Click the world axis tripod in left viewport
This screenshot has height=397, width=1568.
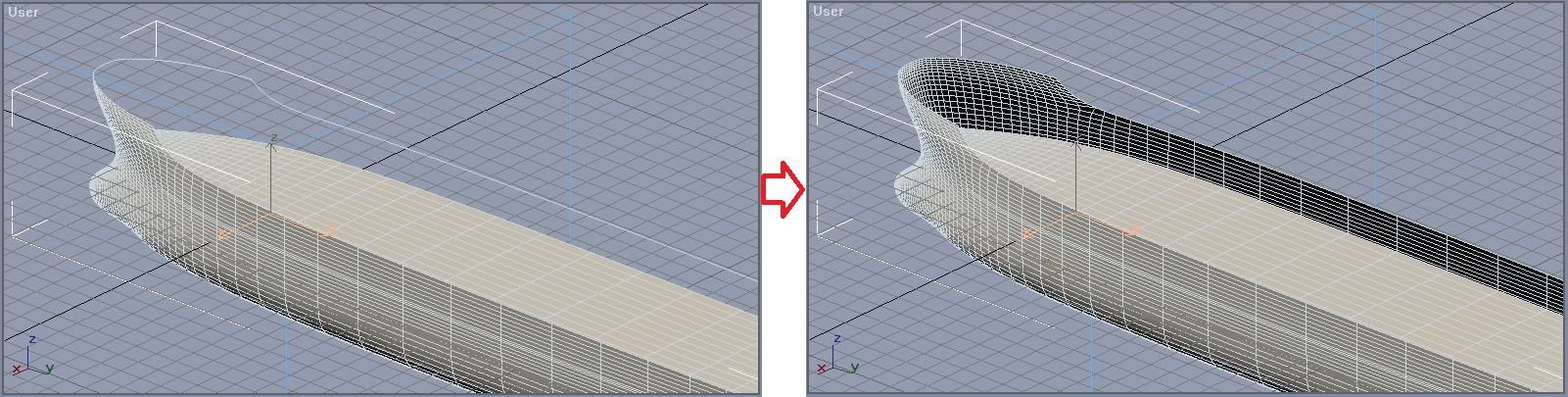click(32, 358)
